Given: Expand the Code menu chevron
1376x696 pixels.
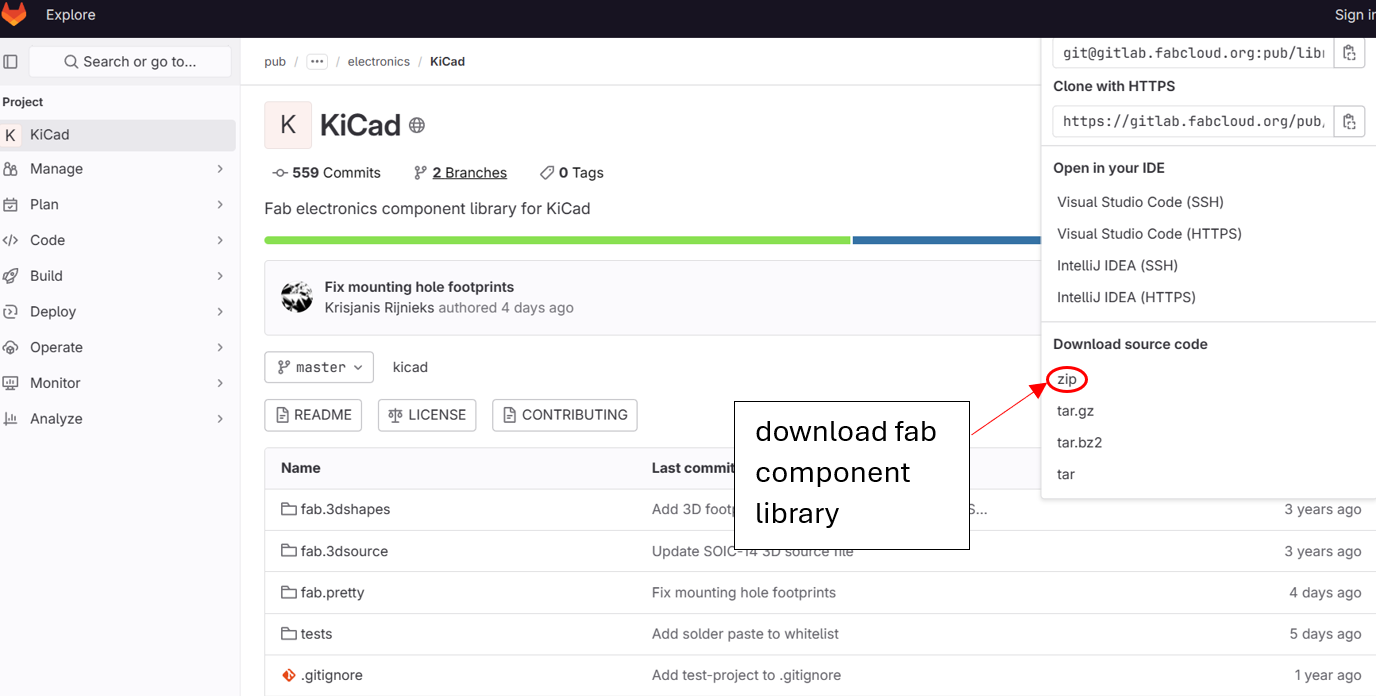Looking at the screenshot, I should [220, 240].
